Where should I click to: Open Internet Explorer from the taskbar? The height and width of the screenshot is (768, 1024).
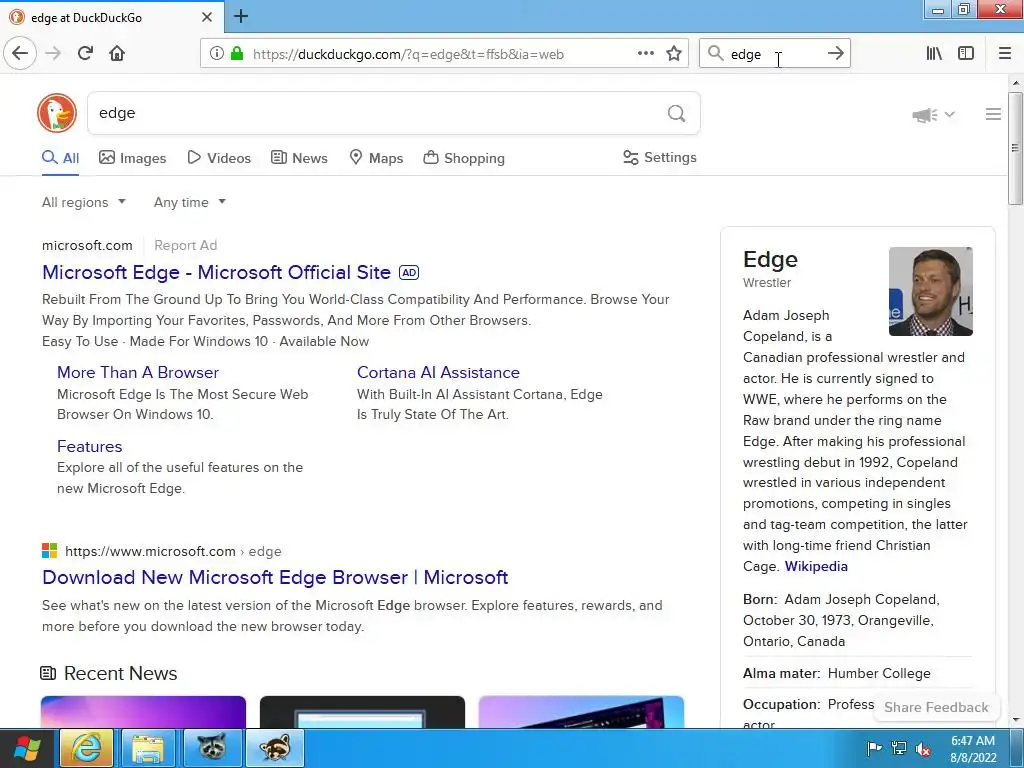[87, 748]
